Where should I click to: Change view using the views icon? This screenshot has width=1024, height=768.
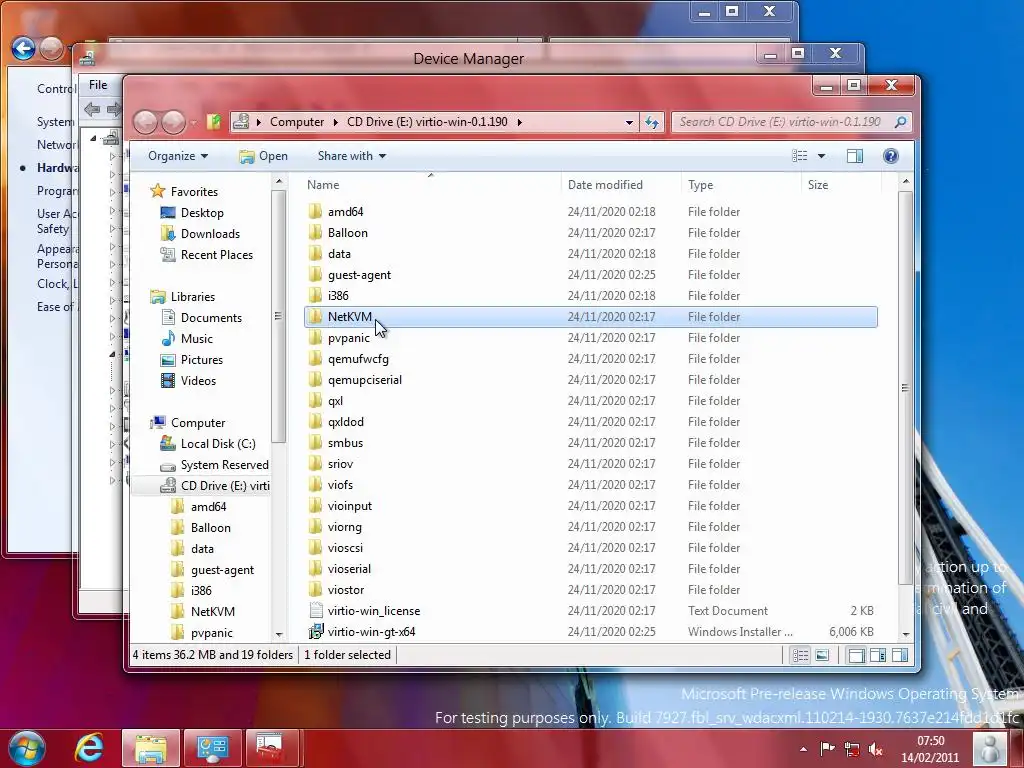click(x=799, y=155)
